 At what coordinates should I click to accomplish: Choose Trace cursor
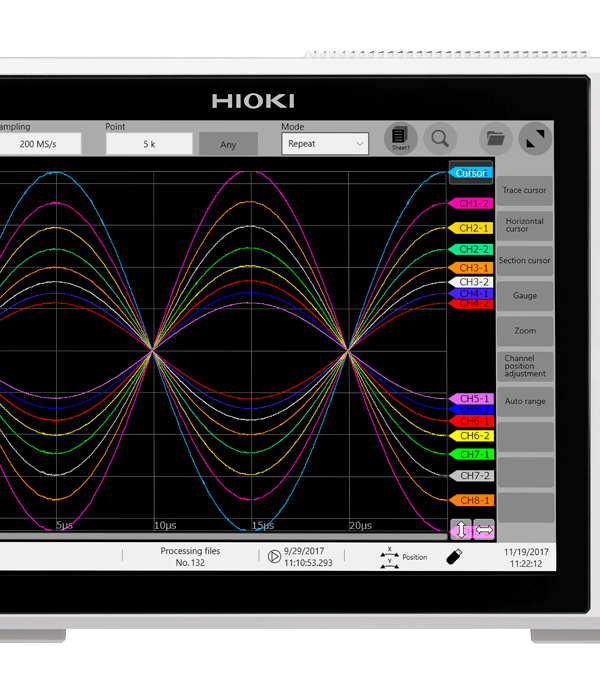pyautogui.click(x=524, y=190)
